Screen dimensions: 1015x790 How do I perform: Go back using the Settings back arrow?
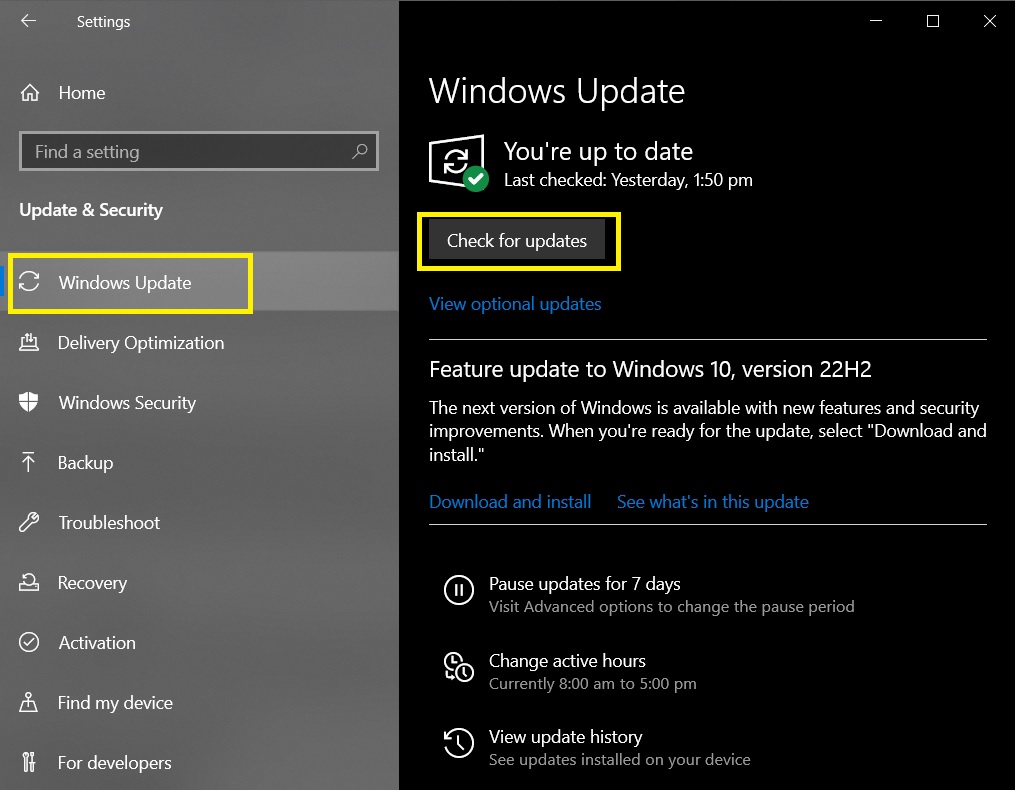28,21
